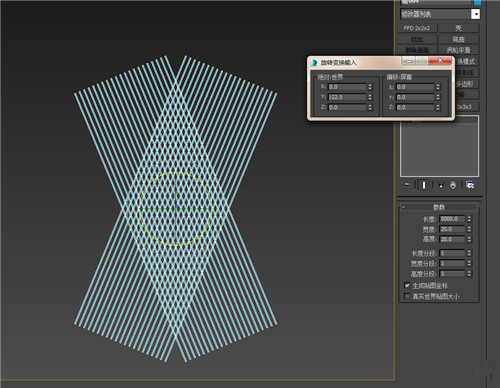The image size is (500, 388).
Task: Click the 3ds Max logo in rotate dialog title
Action: click(x=314, y=62)
